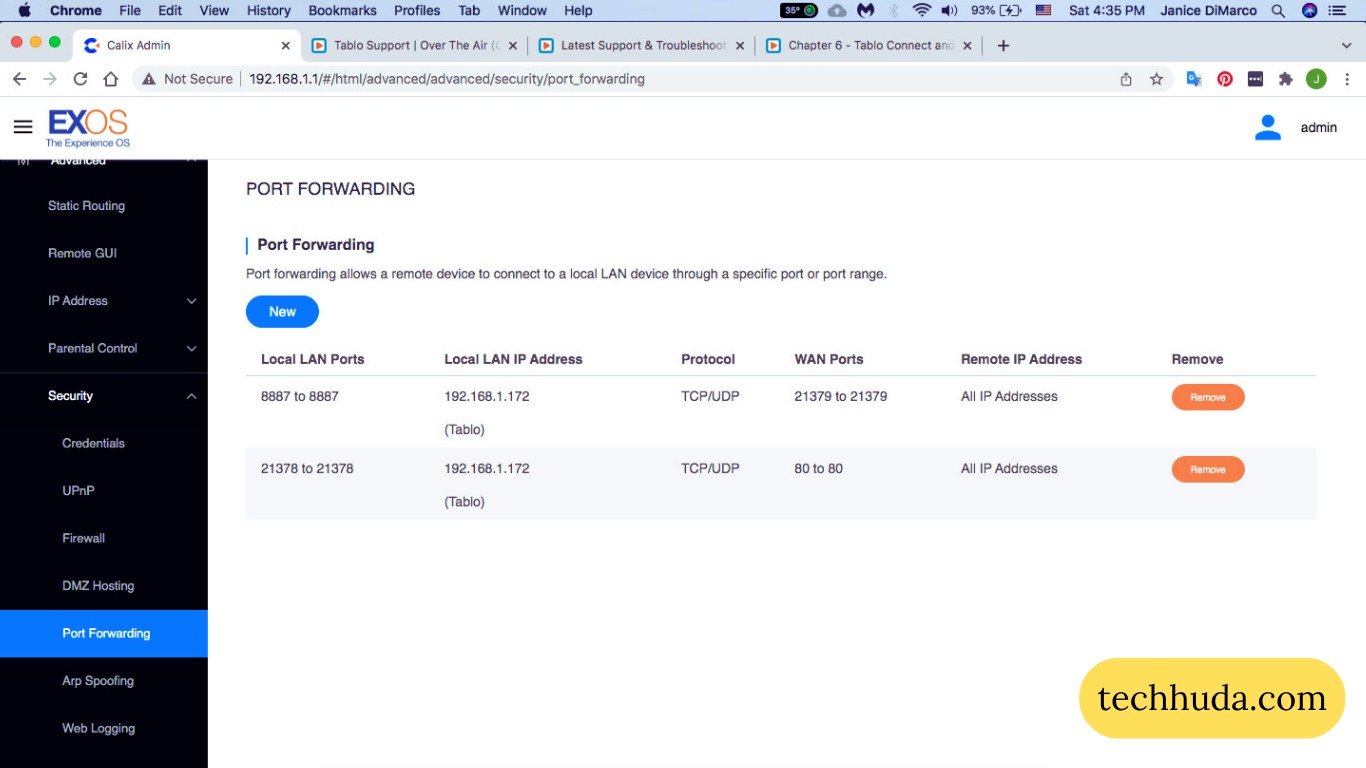Expand the IP Address sidebar section
1366x768 pixels.
(192, 301)
